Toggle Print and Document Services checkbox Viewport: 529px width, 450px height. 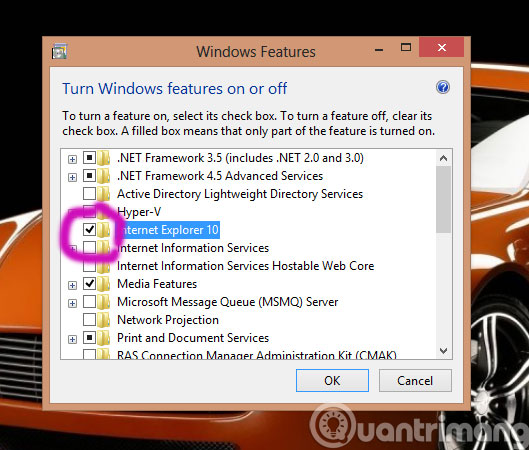click(89, 338)
